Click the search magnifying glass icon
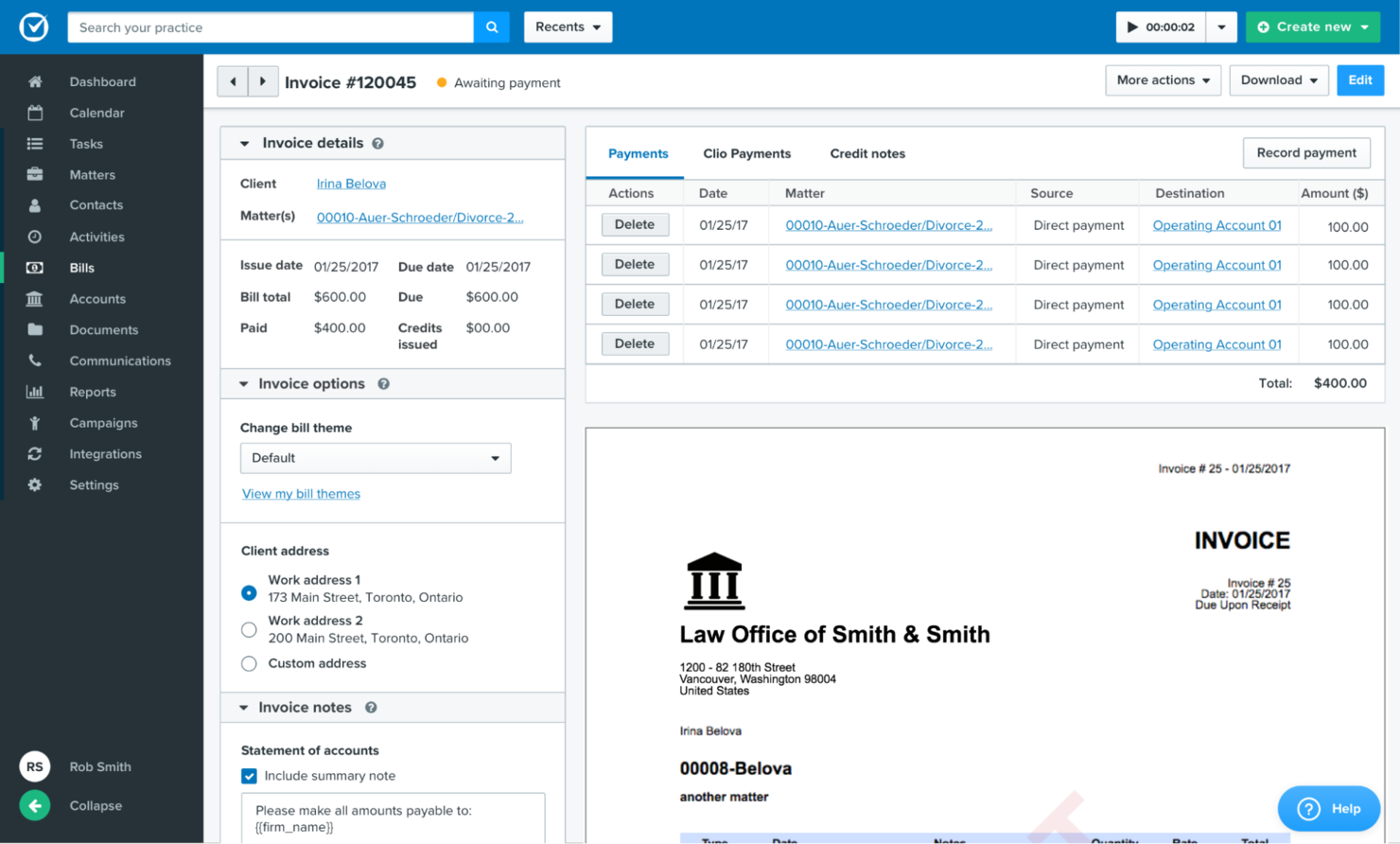The width and height of the screenshot is (1400, 844). pyautogui.click(x=491, y=26)
